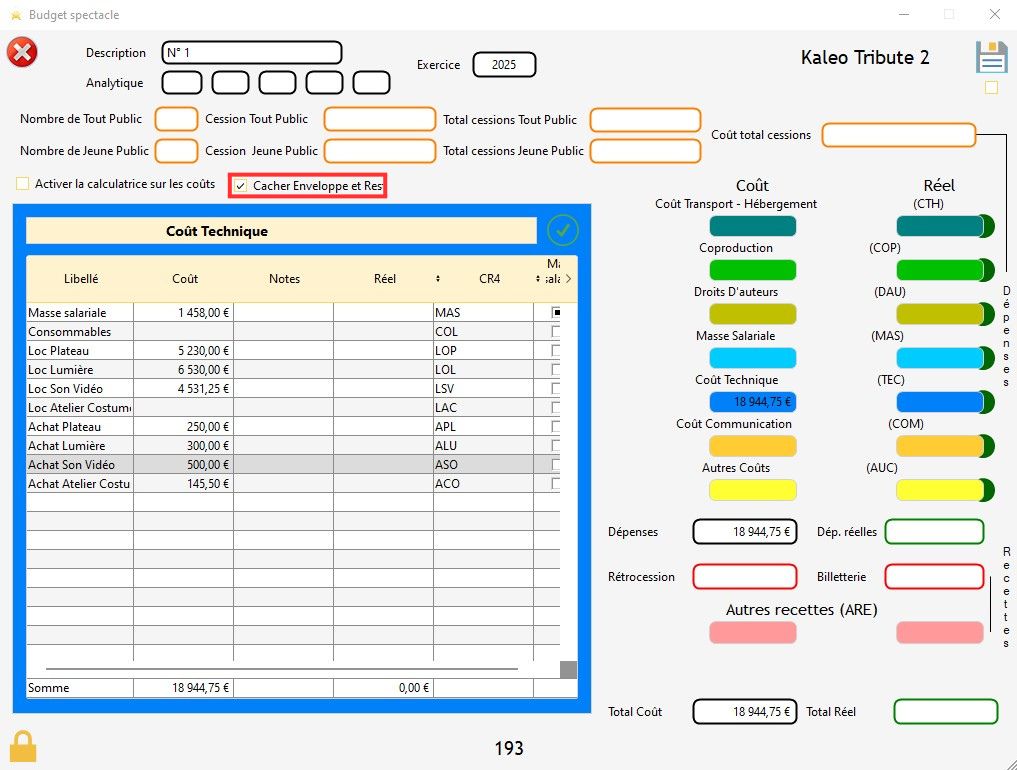Image resolution: width=1017 pixels, height=770 pixels.
Task: Expand columns with right chevron in table header
Action: (568, 279)
